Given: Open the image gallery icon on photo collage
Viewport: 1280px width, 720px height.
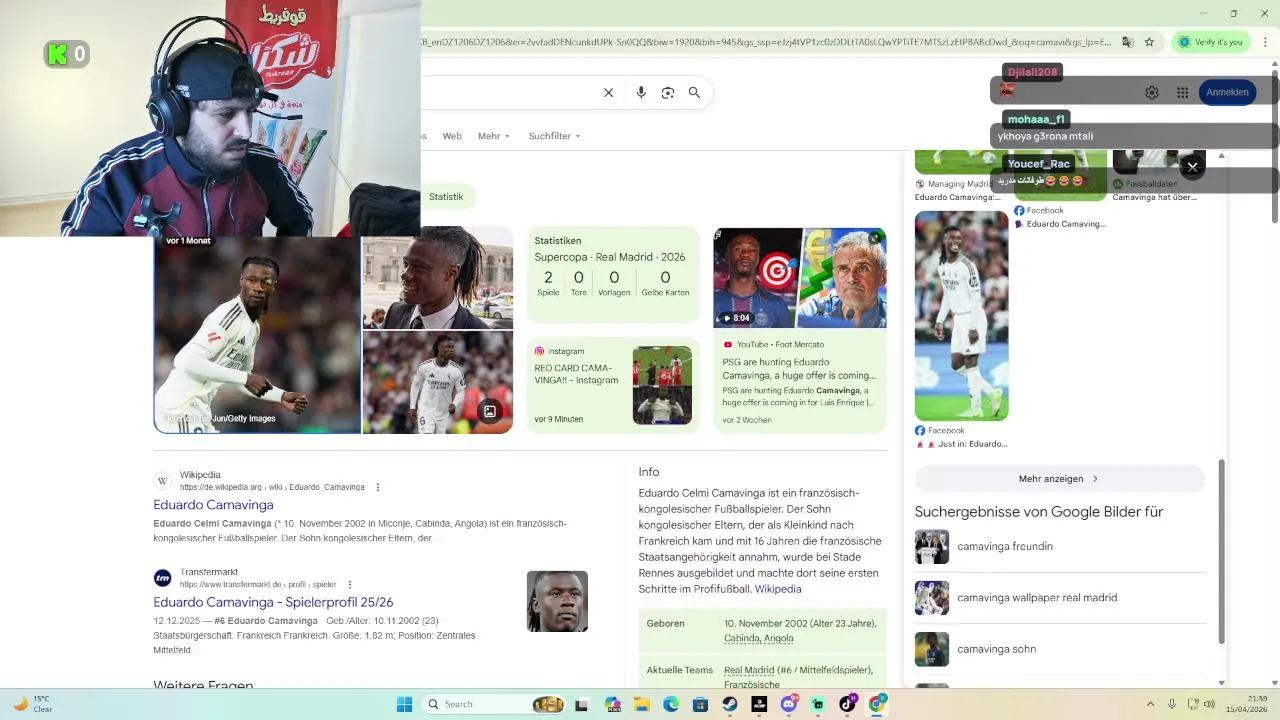Looking at the screenshot, I should (490, 411).
